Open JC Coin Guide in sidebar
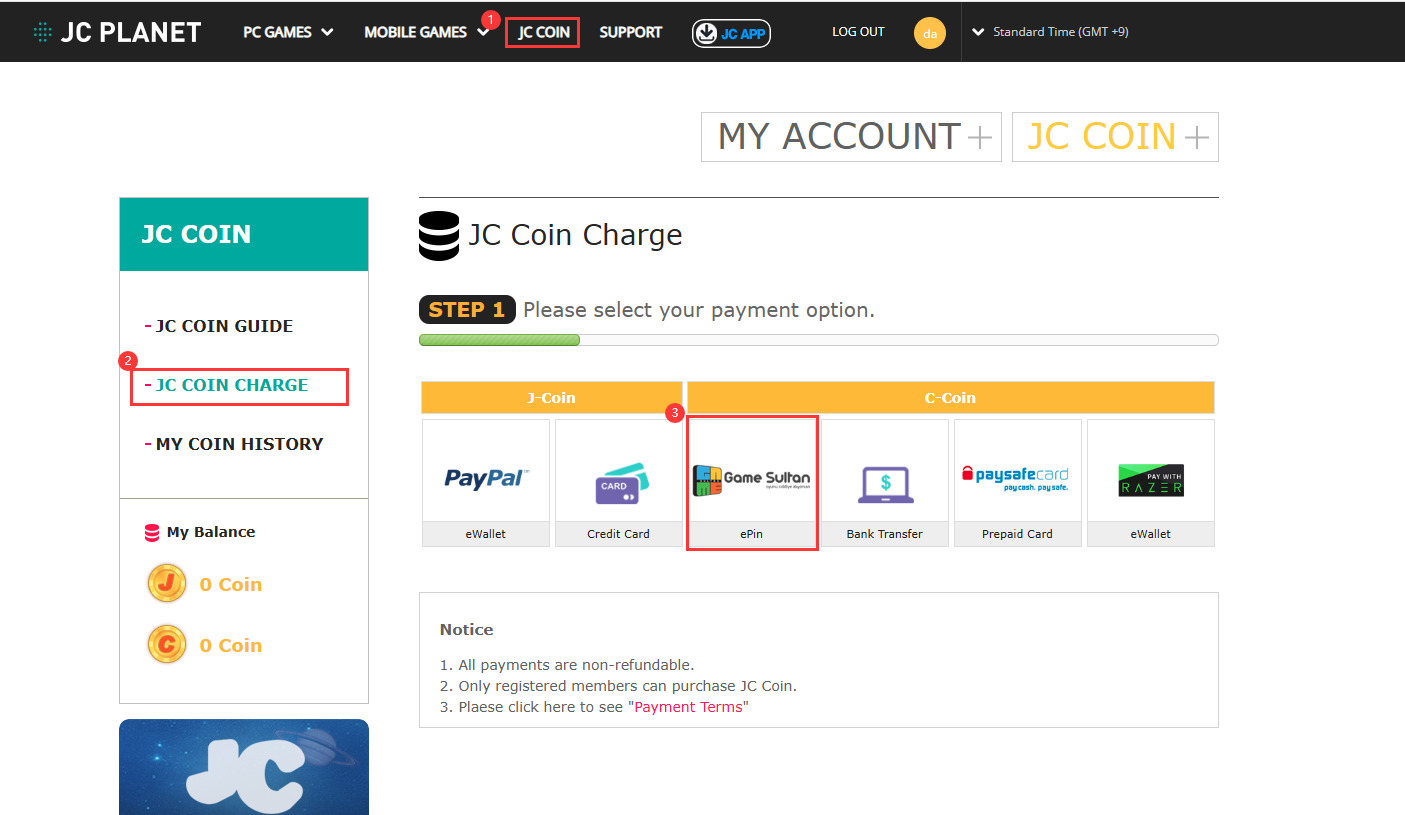Image resolution: width=1405 pixels, height=815 pixels. coord(224,326)
